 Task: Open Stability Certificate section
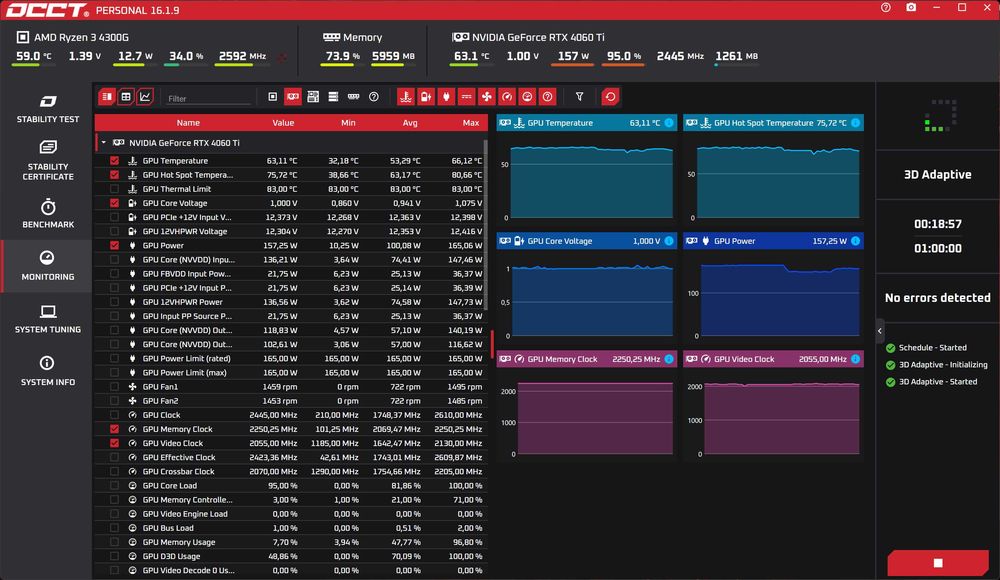pyautogui.click(x=48, y=161)
